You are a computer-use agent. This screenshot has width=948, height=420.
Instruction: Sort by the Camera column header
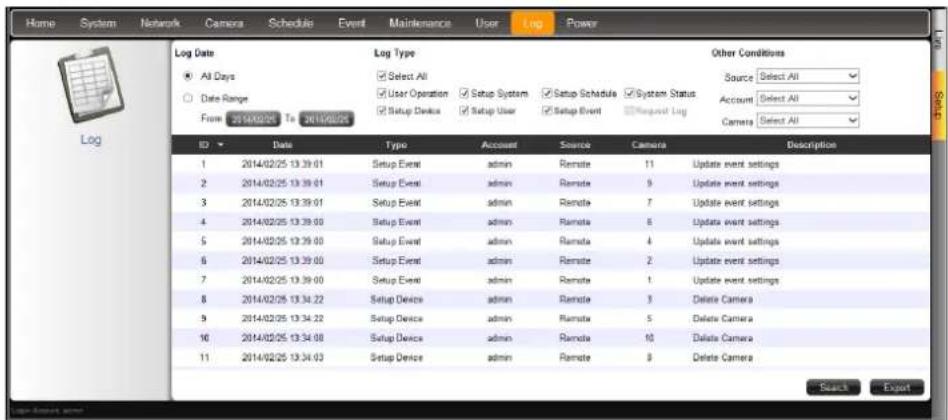tap(651, 146)
